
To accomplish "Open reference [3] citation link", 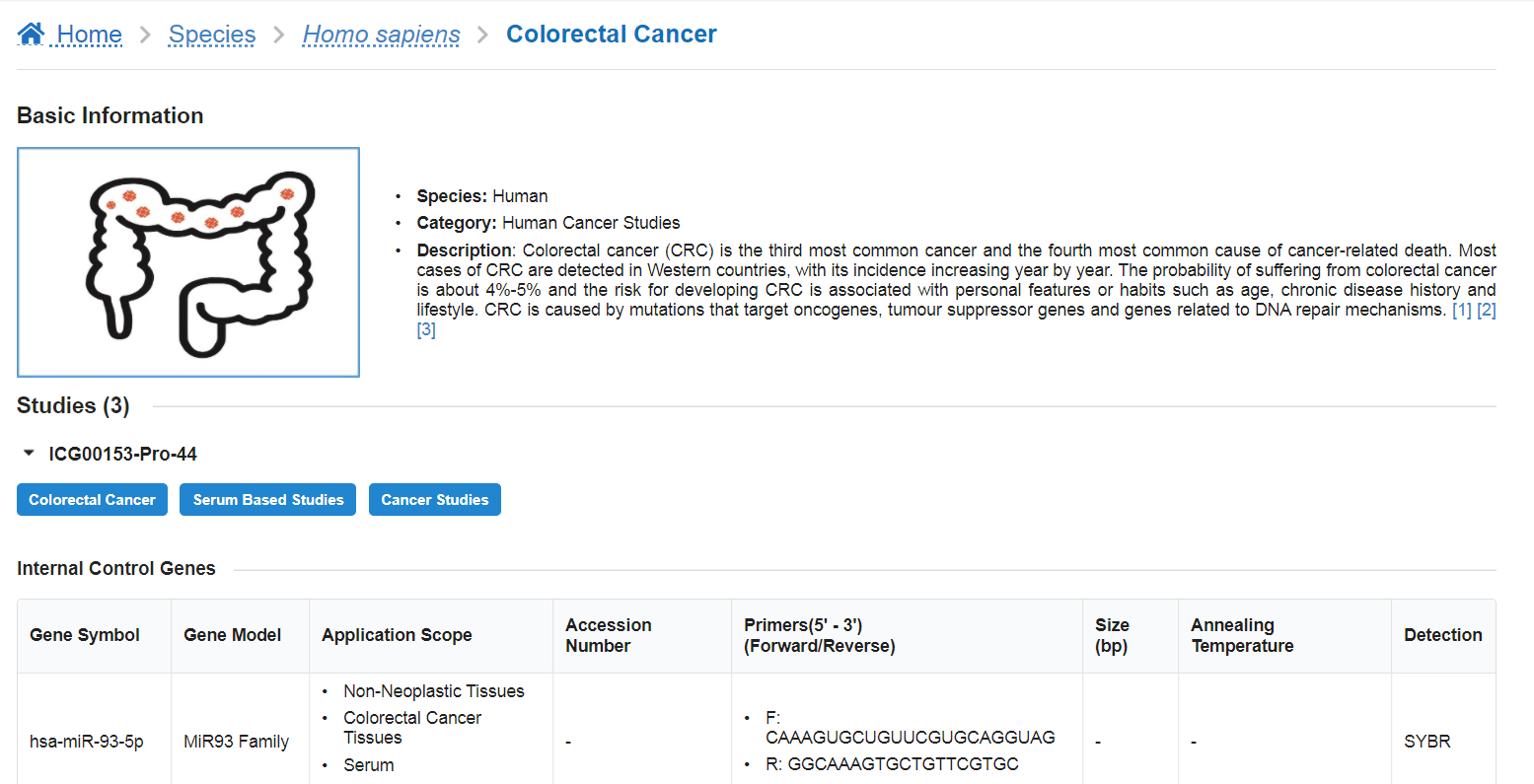I will [426, 329].
